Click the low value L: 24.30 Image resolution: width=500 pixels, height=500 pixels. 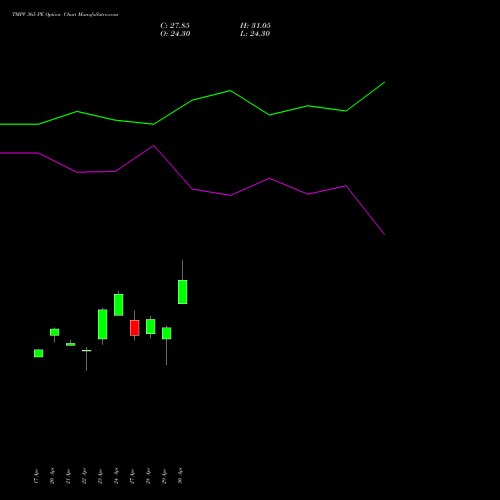coord(255,34)
